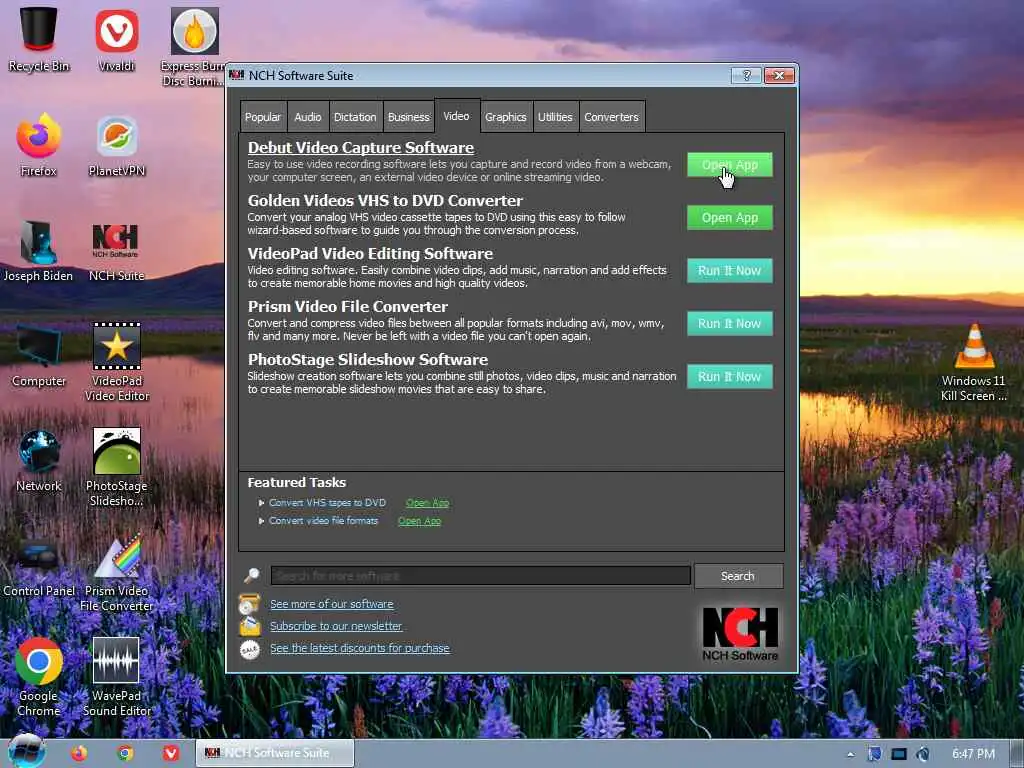Screen dimensions: 1024x768
Task: Switch to the Utilities tab
Action: coord(555,117)
